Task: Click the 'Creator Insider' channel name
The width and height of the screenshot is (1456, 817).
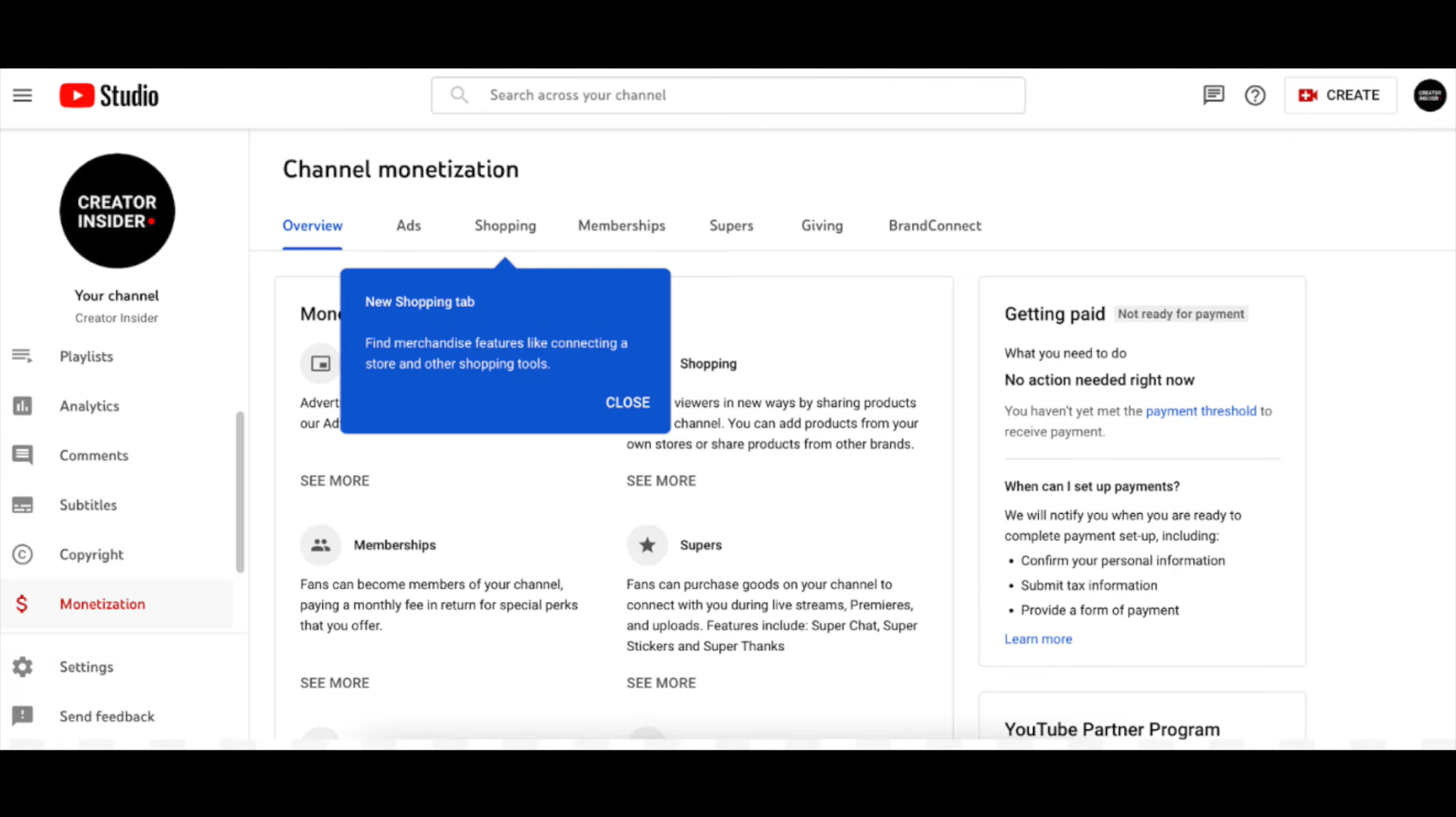Action: (x=117, y=318)
